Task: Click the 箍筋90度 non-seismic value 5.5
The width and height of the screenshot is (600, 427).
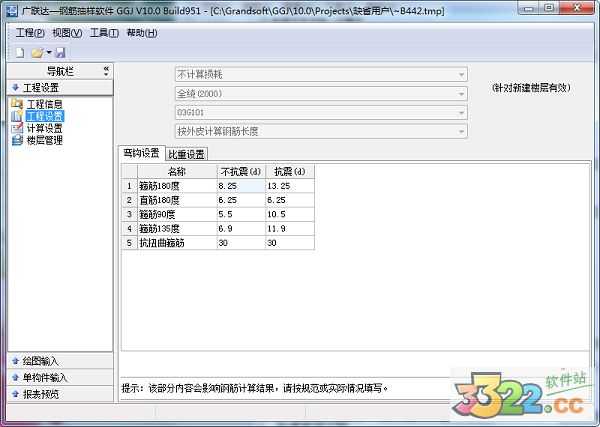Action: [x=241, y=214]
